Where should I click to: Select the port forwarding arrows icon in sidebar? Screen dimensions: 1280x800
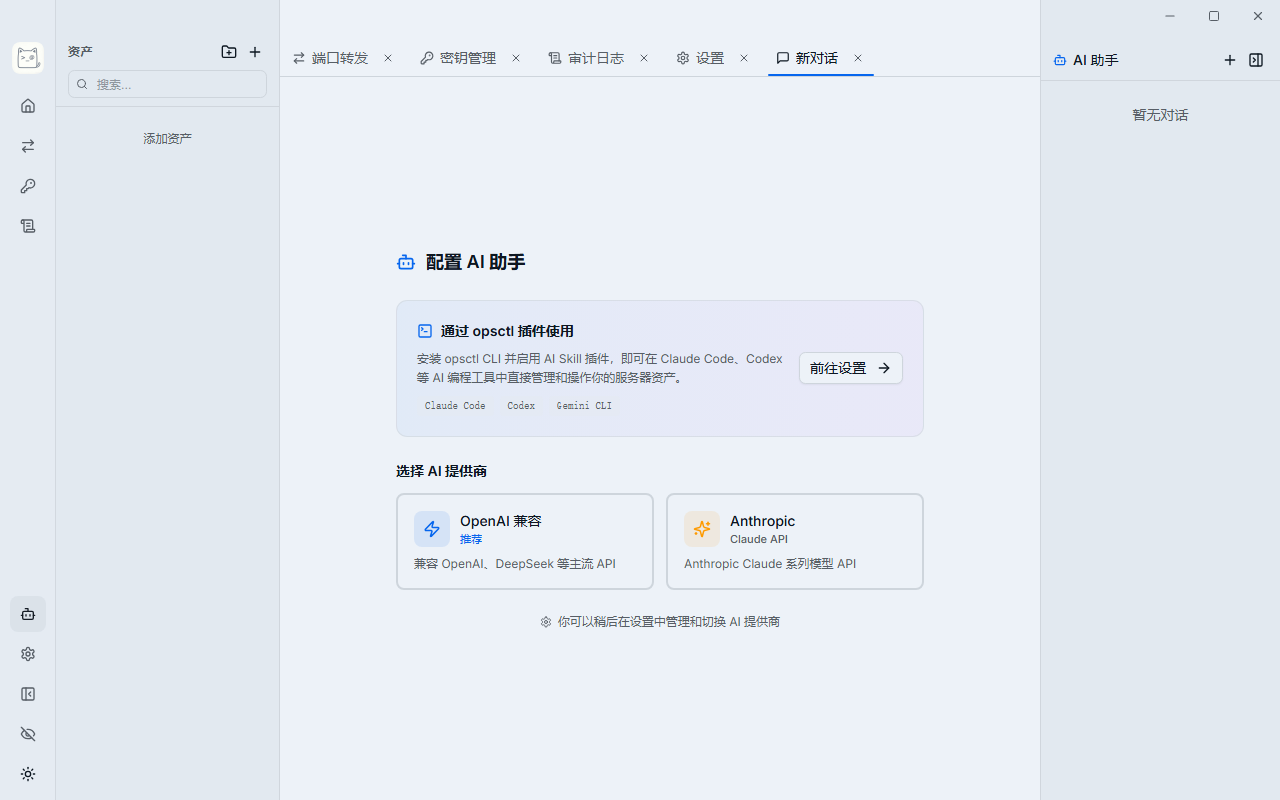coord(28,146)
